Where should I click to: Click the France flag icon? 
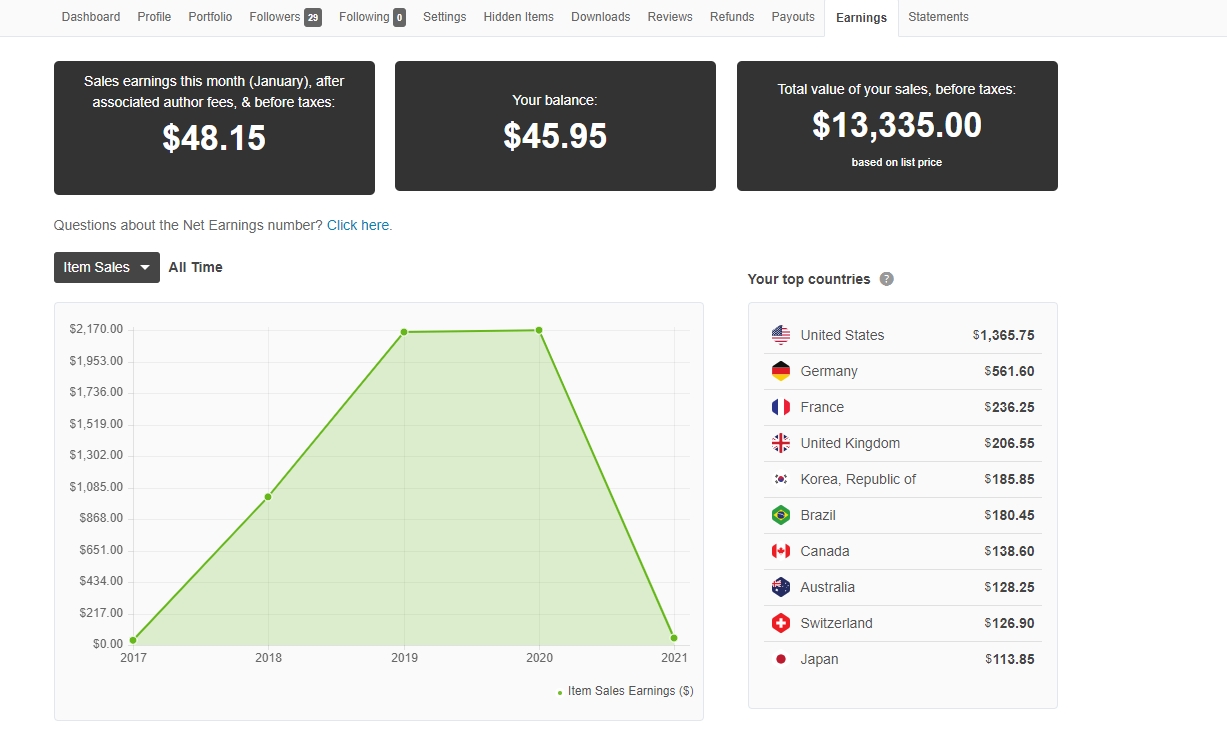click(781, 407)
